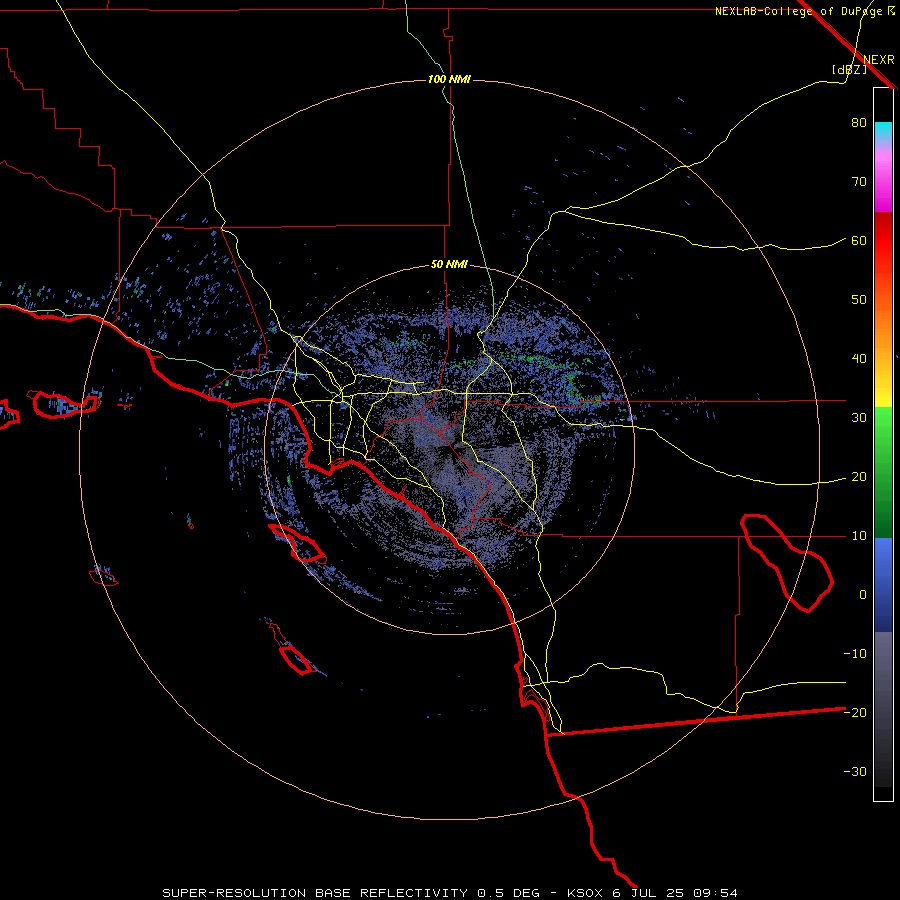
Task: Click the Salton Sea red outline on map
Action: 787,563
